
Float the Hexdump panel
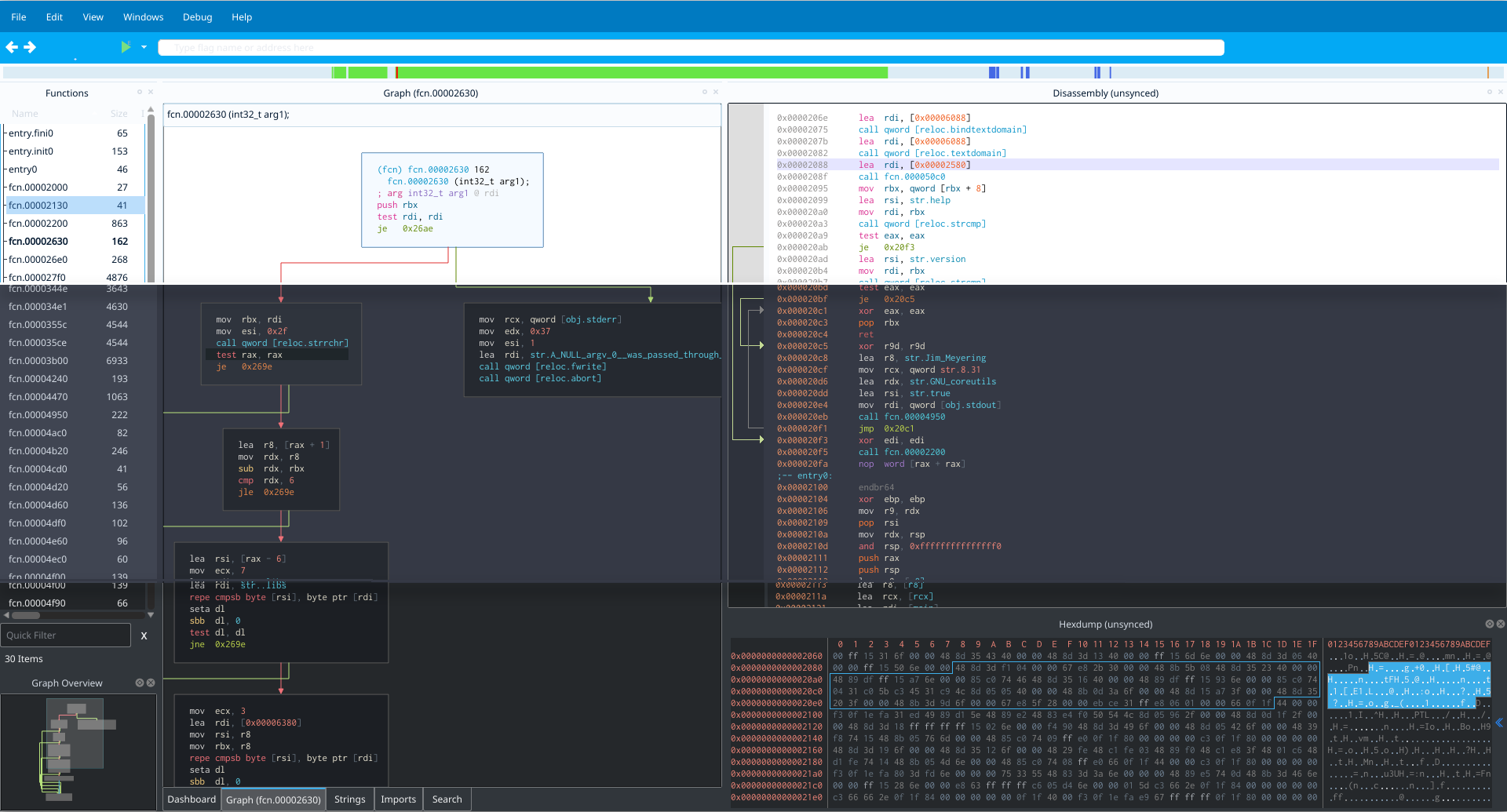1489,624
